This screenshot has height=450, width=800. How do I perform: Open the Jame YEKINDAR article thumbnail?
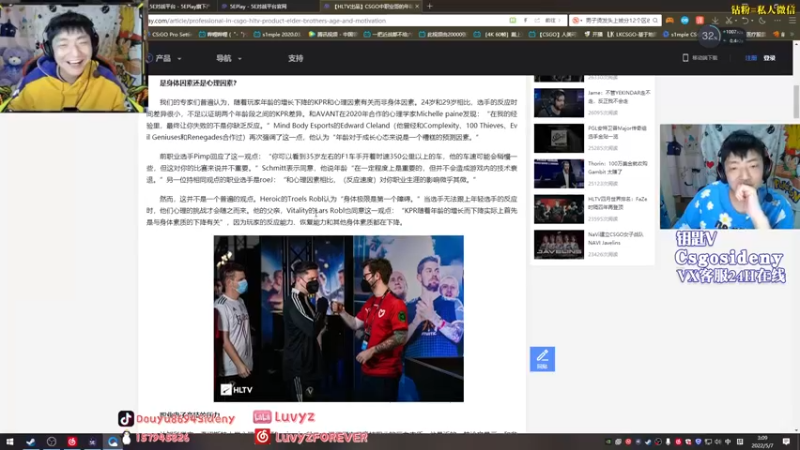click(559, 103)
